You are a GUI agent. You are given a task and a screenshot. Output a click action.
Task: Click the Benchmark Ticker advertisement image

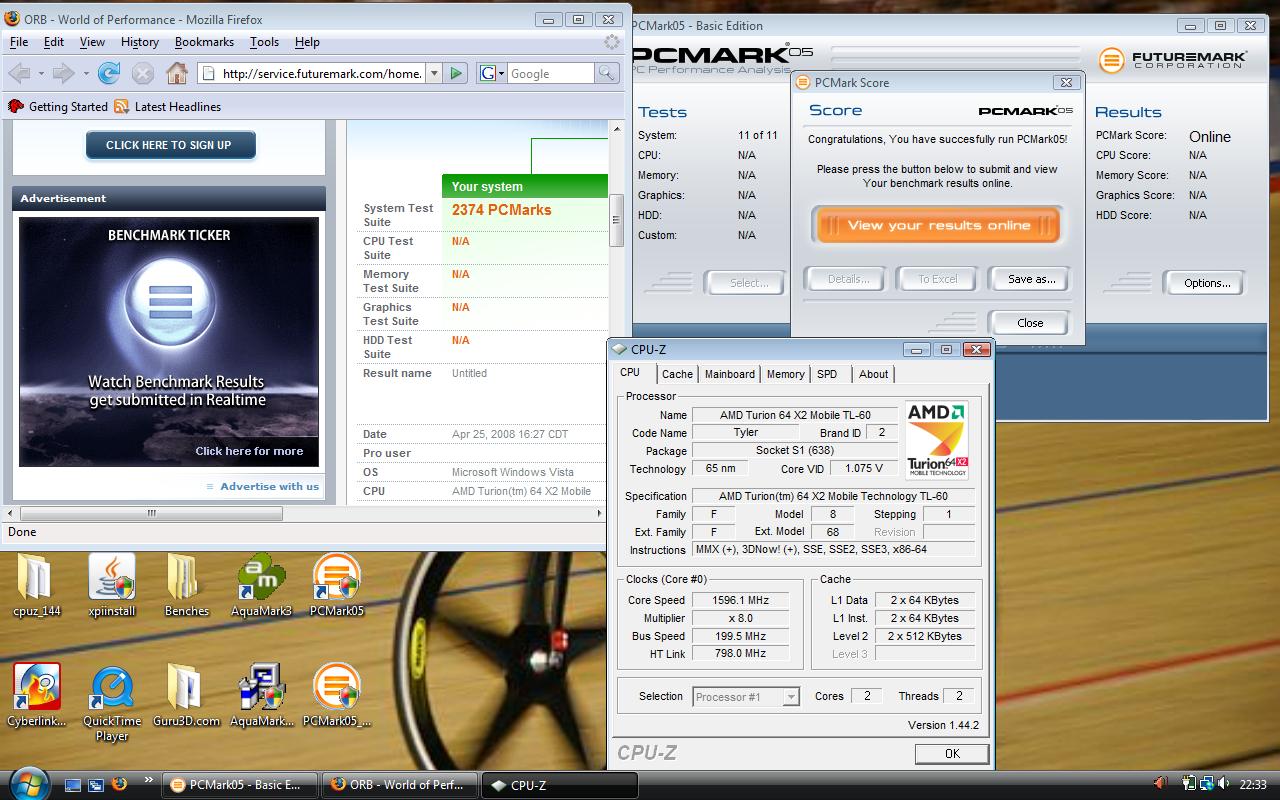point(169,342)
